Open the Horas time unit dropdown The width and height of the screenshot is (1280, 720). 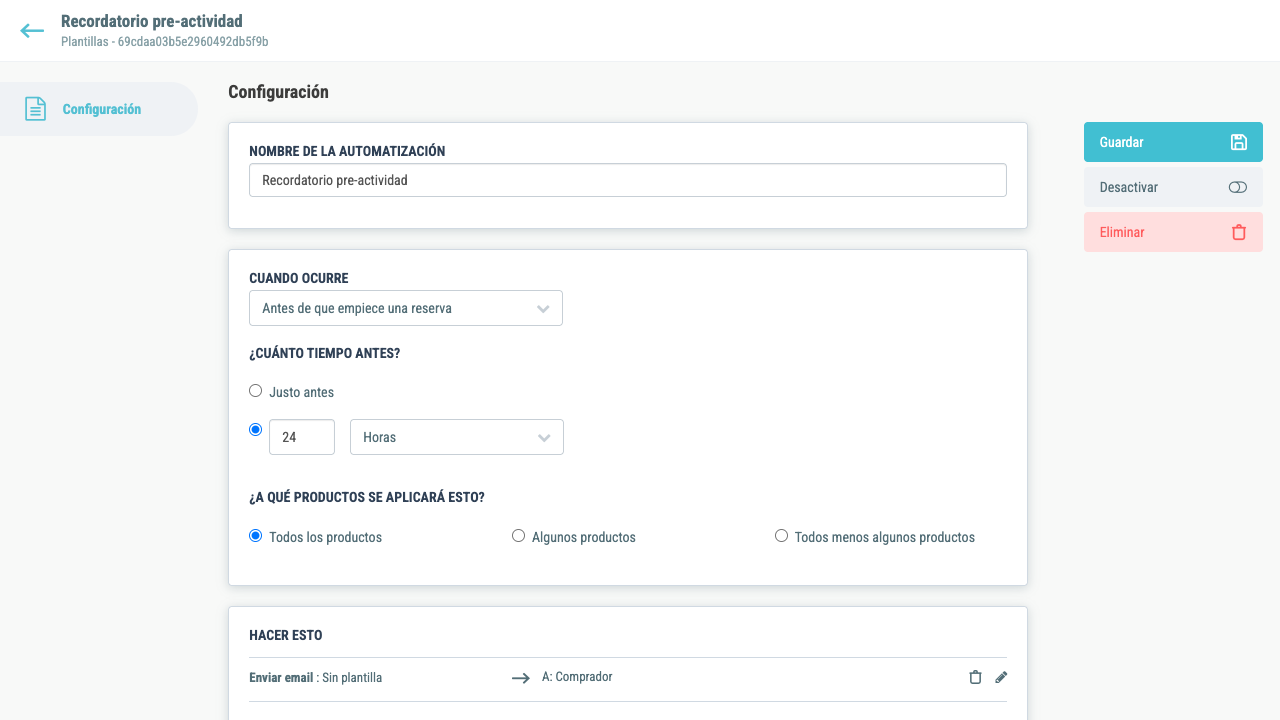[457, 437]
